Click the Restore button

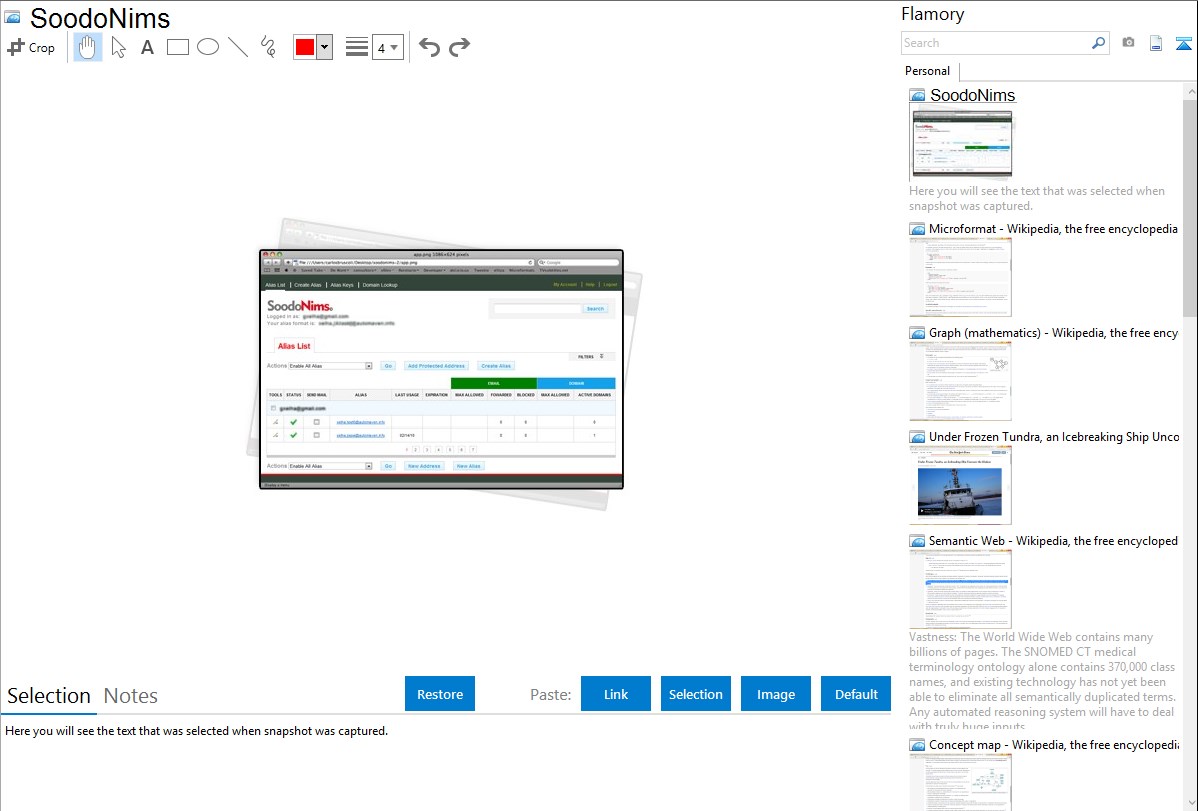pyautogui.click(x=440, y=693)
